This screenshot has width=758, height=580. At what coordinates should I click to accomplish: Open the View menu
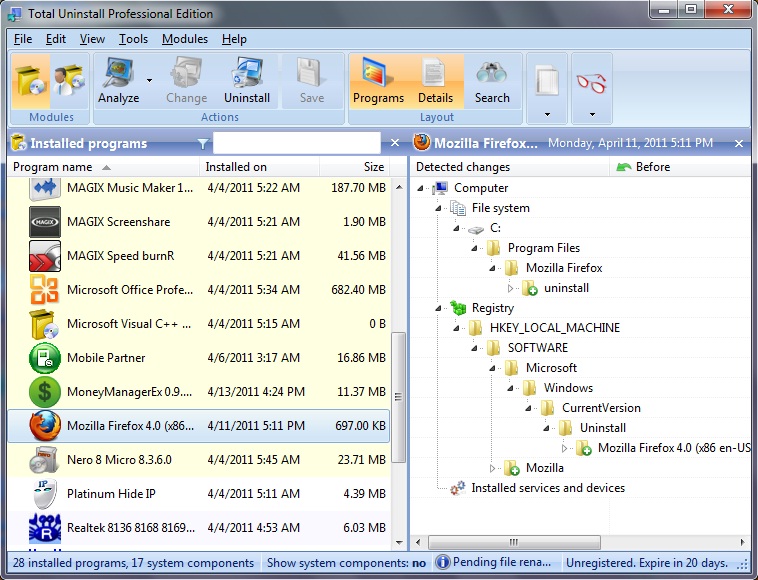point(92,39)
